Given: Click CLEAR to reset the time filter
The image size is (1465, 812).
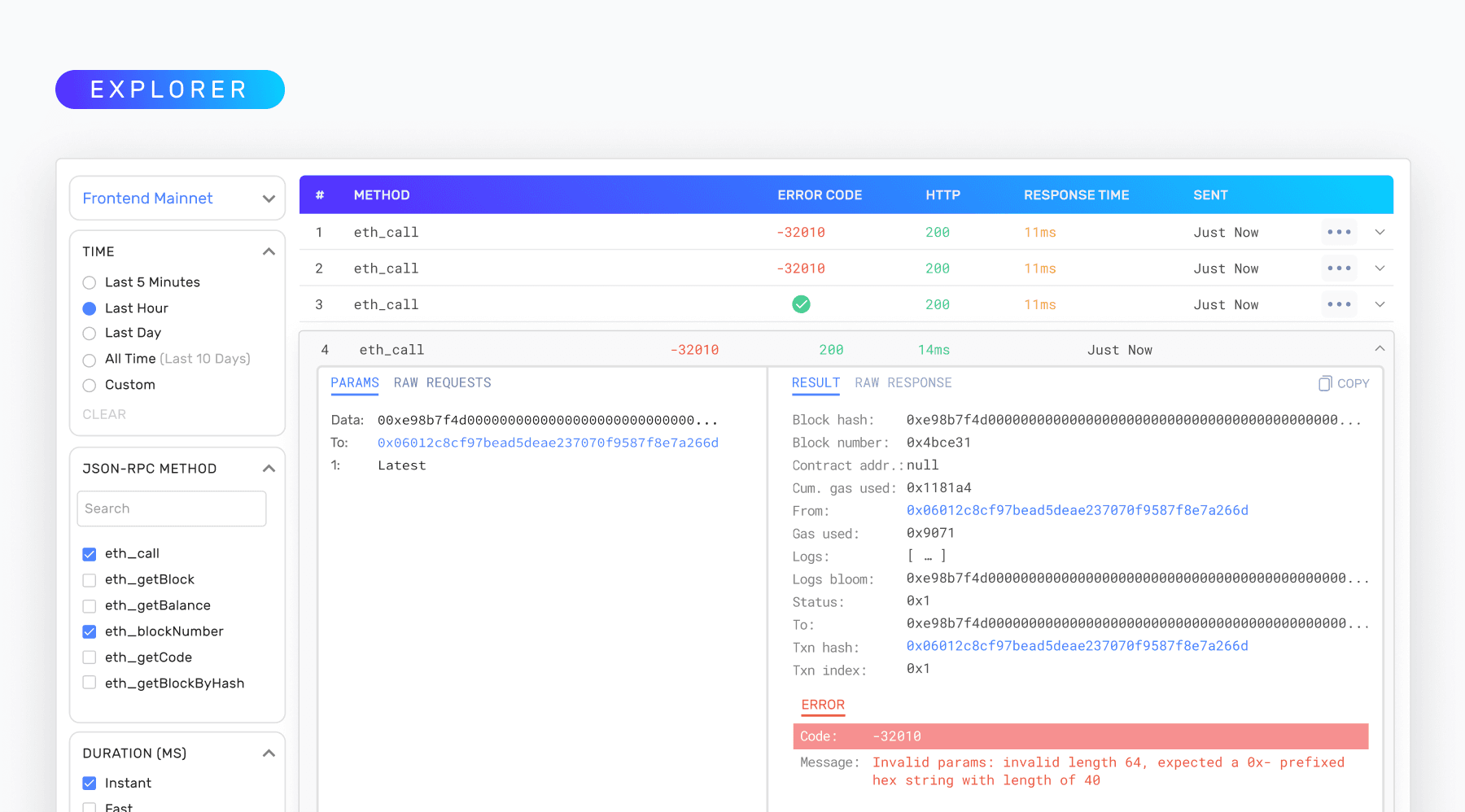Looking at the screenshot, I should tap(104, 415).
